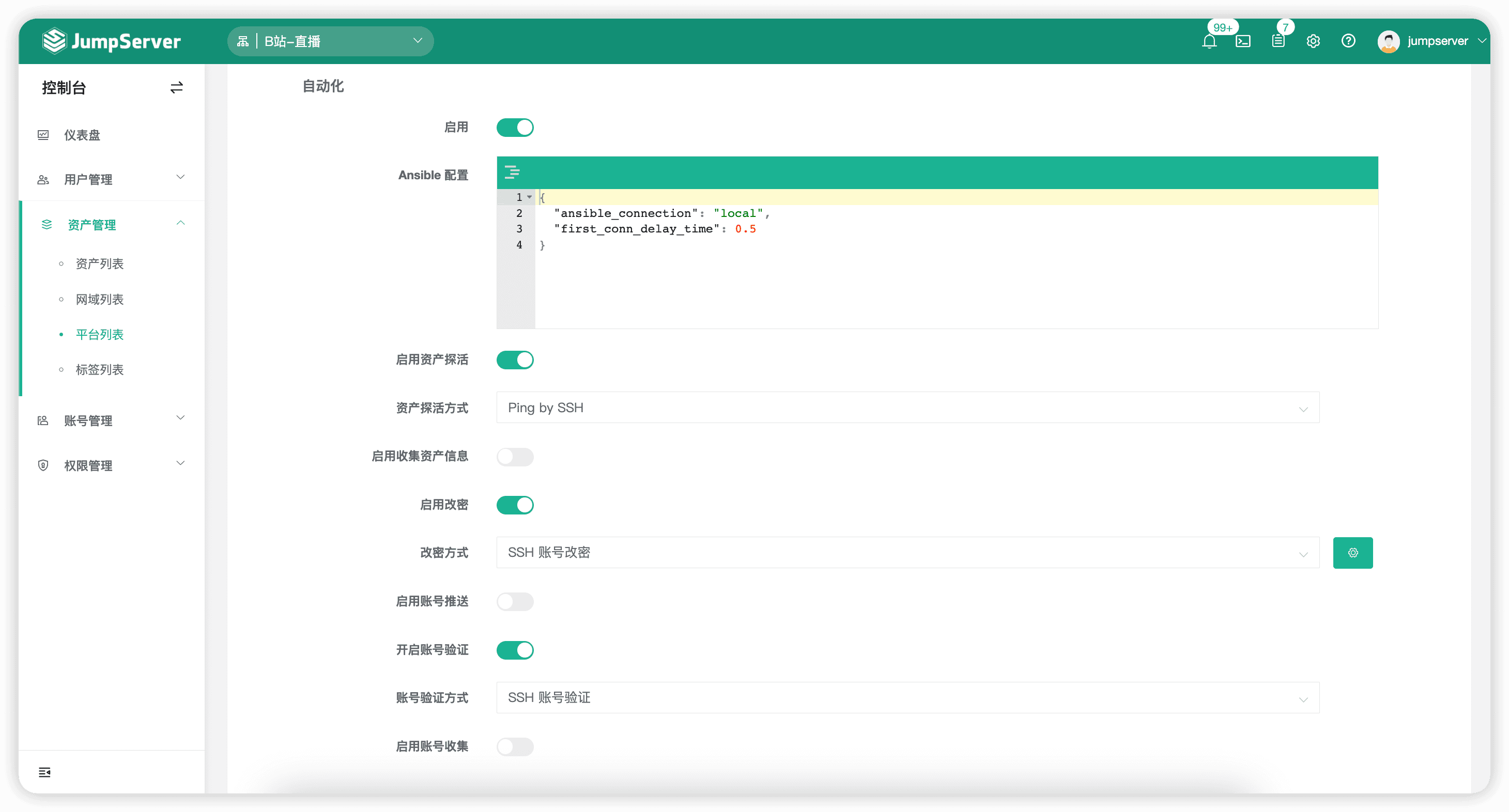Select 账号管理 menu label

click(x=88, y=421)
